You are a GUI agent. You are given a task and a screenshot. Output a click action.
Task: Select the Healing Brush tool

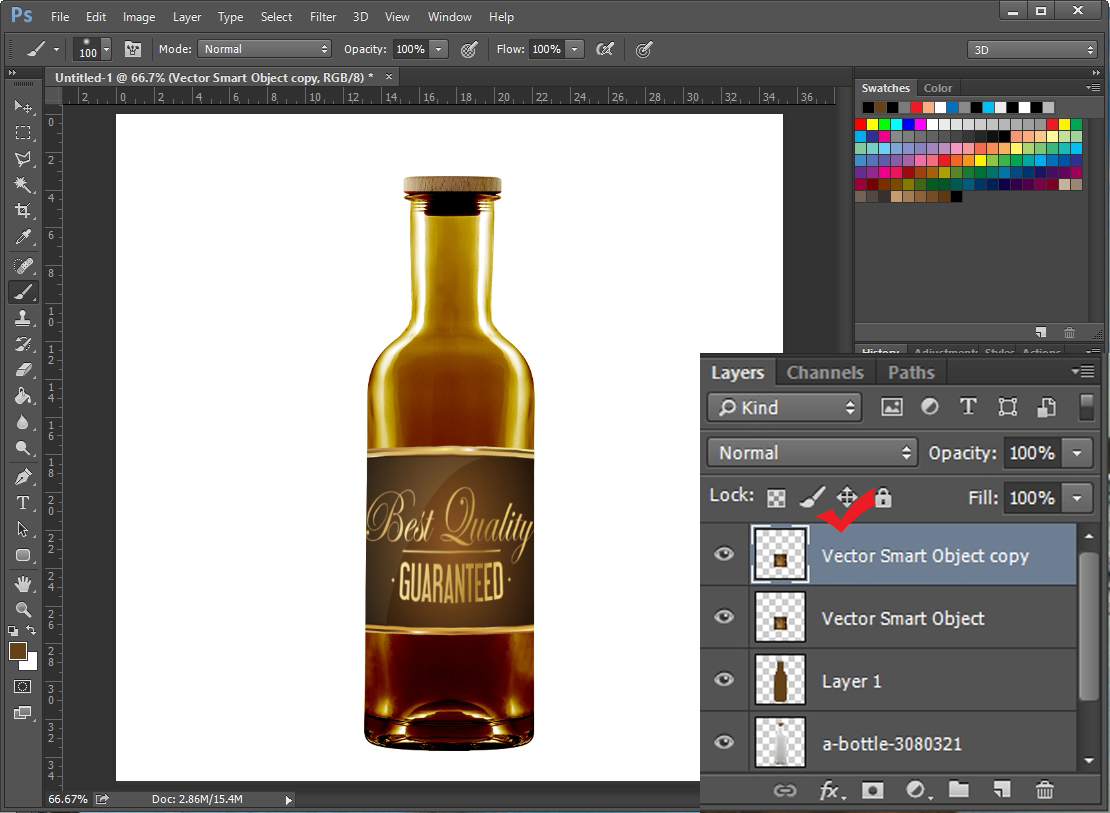click(23, 266)
